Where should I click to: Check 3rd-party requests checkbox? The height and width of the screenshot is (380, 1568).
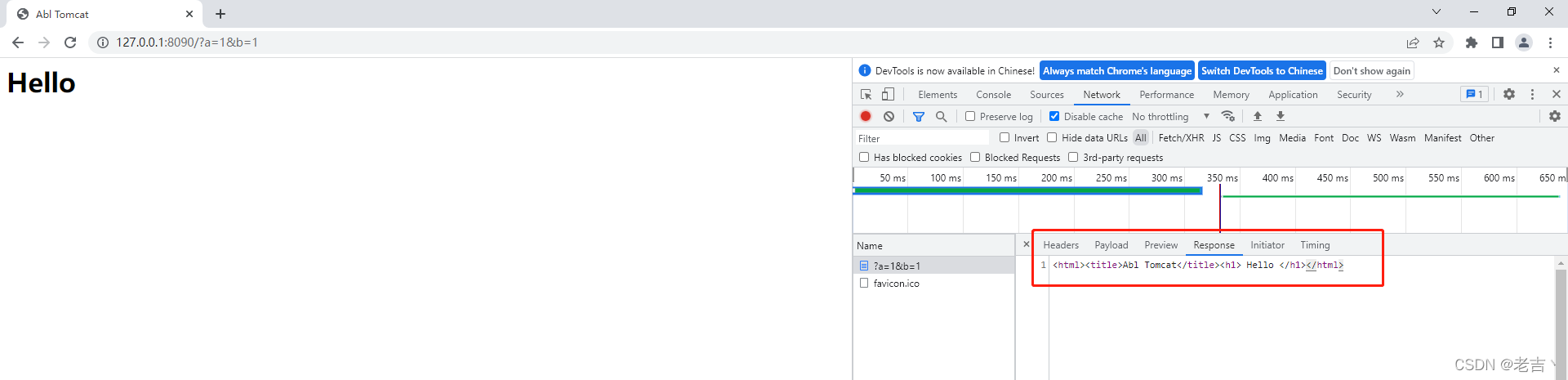[x=1073, y=158]
